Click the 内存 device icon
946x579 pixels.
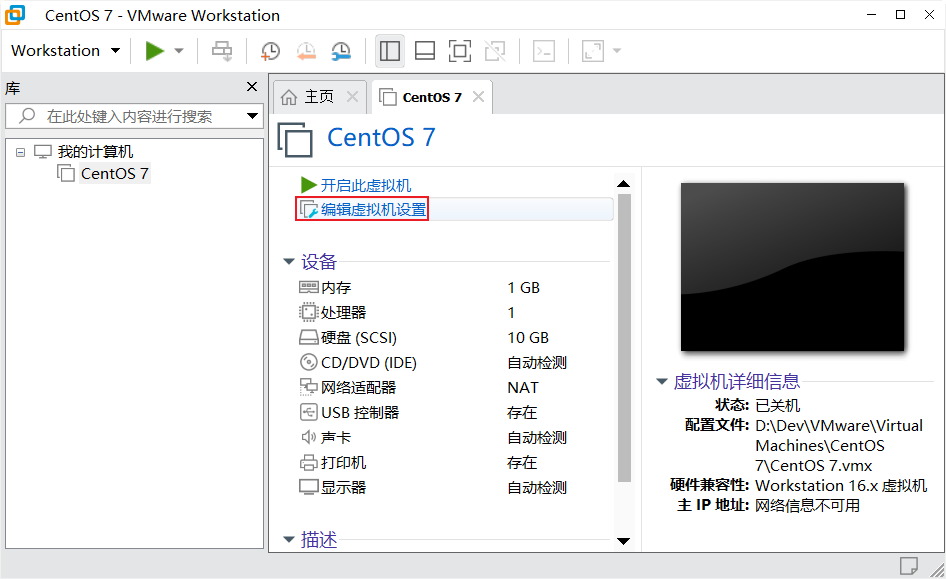click(308, 287)
